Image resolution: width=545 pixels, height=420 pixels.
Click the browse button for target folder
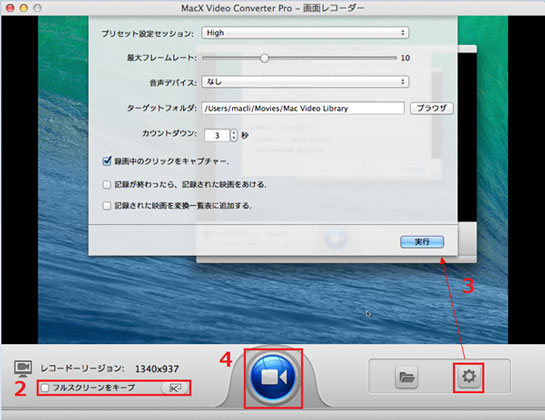pyautogui.click(x=432, y=108)
